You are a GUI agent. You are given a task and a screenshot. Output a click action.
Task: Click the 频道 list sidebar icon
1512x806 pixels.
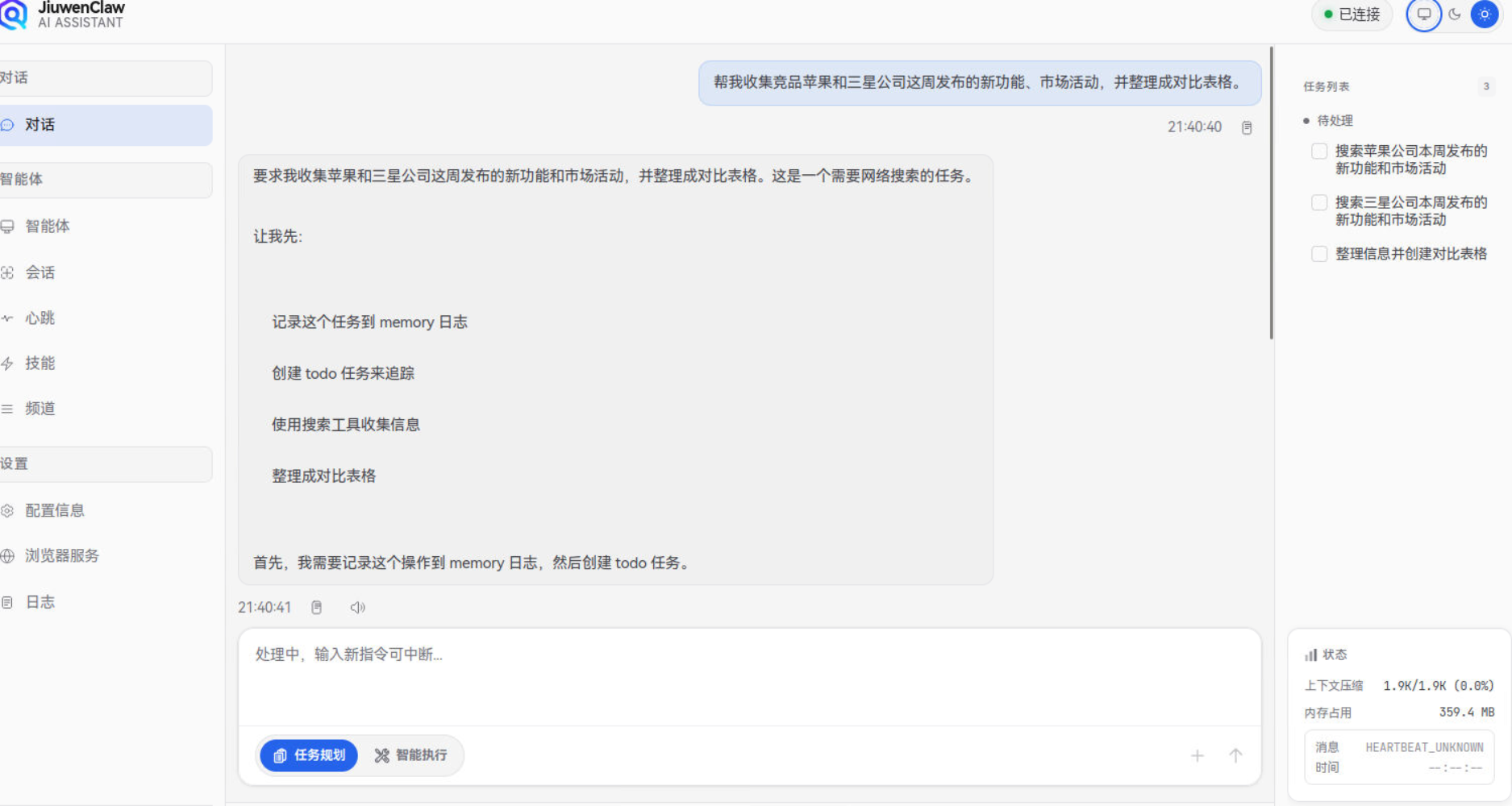point(7,409)
